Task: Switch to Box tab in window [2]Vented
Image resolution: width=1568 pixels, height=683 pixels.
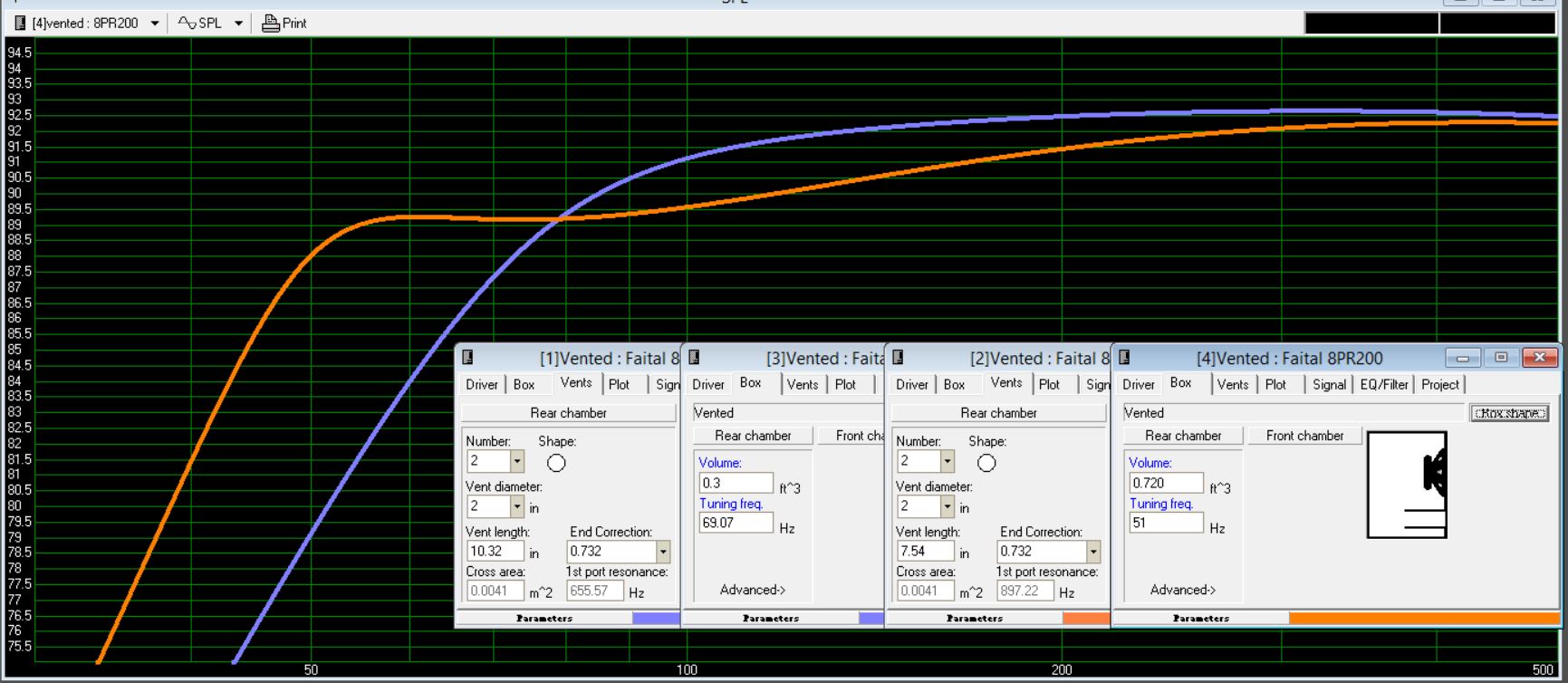Action: coord(954,384)
